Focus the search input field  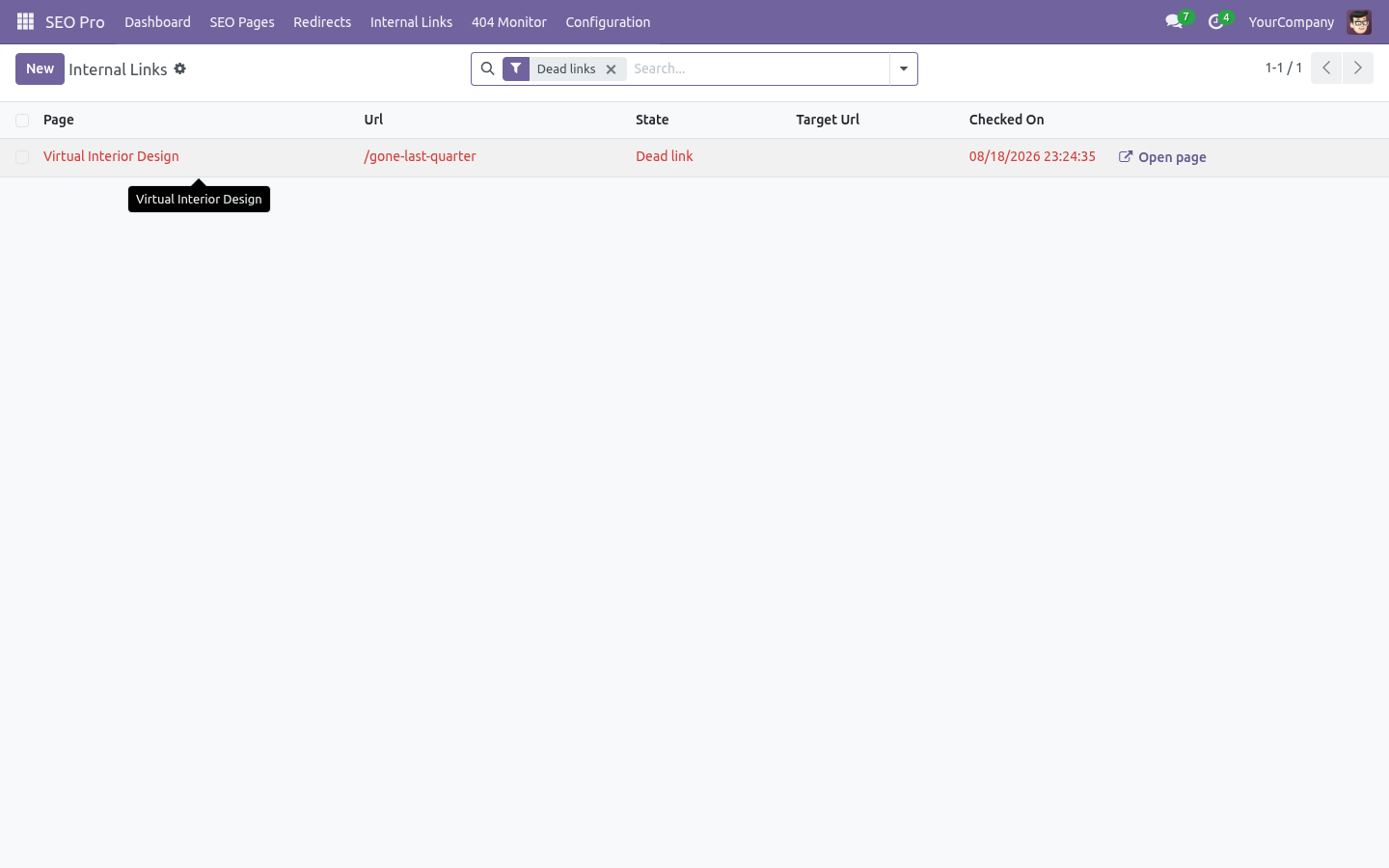pyautogui.click(x=757, y=68)
